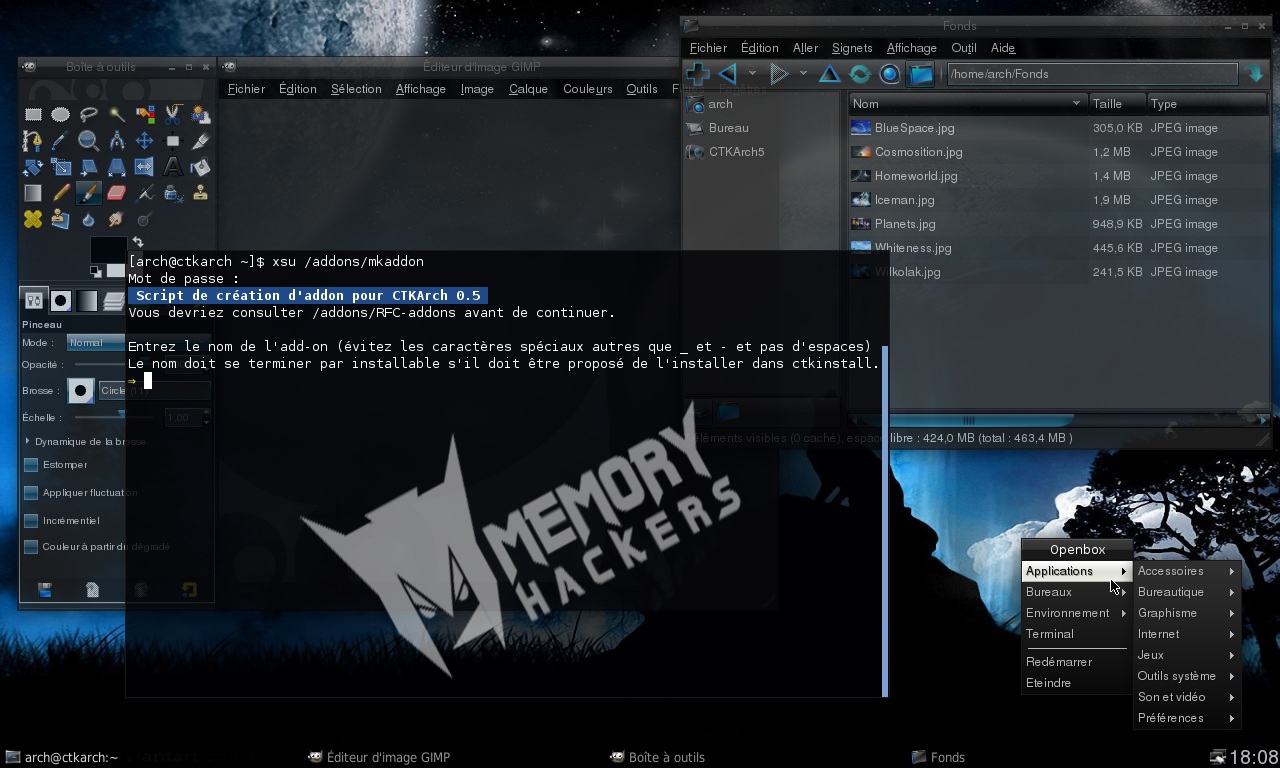This screenshot has width=1280, height=768.
Task: Click the foreground color swatch in toolbox
Action: click(x=107, y=249)
